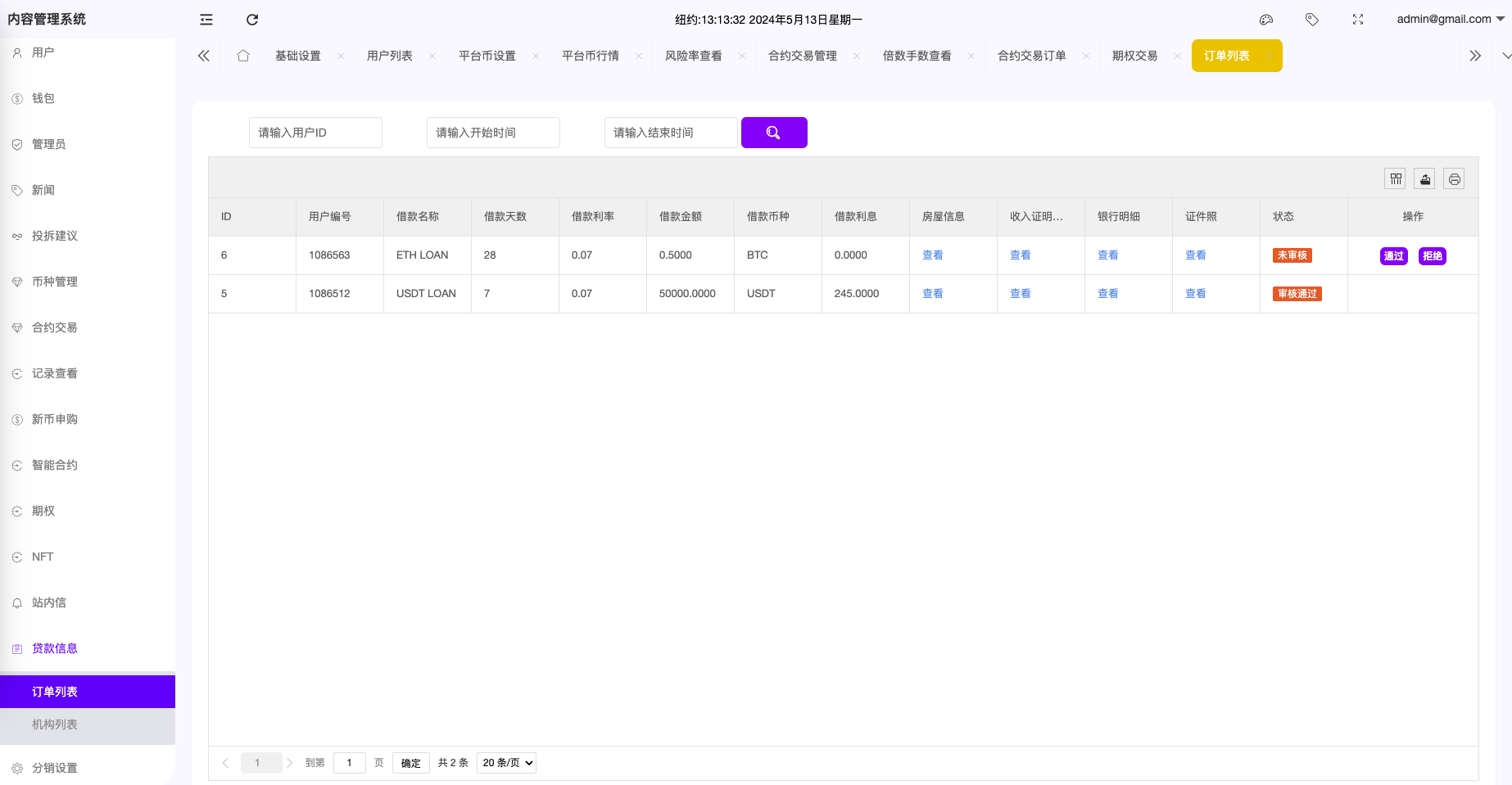Open the column filter grid icon
This screenshot has height=785, width=1512.
1396,179
